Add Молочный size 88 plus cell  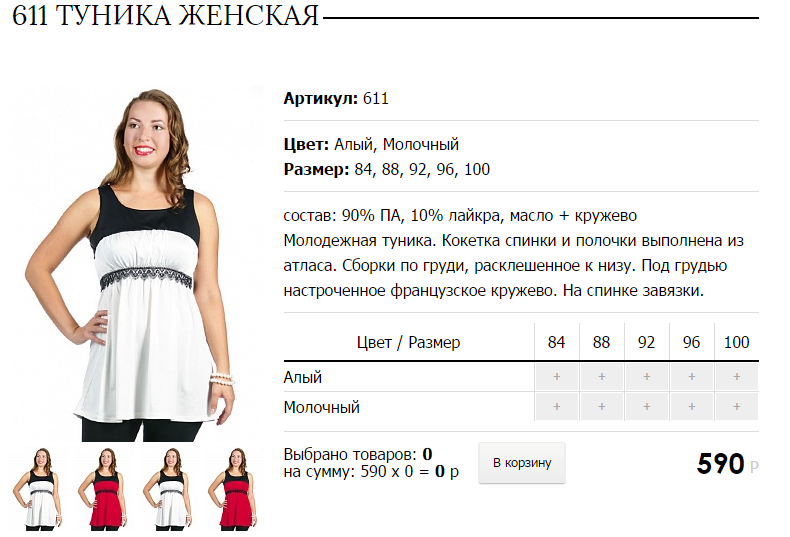coord(602,407)
